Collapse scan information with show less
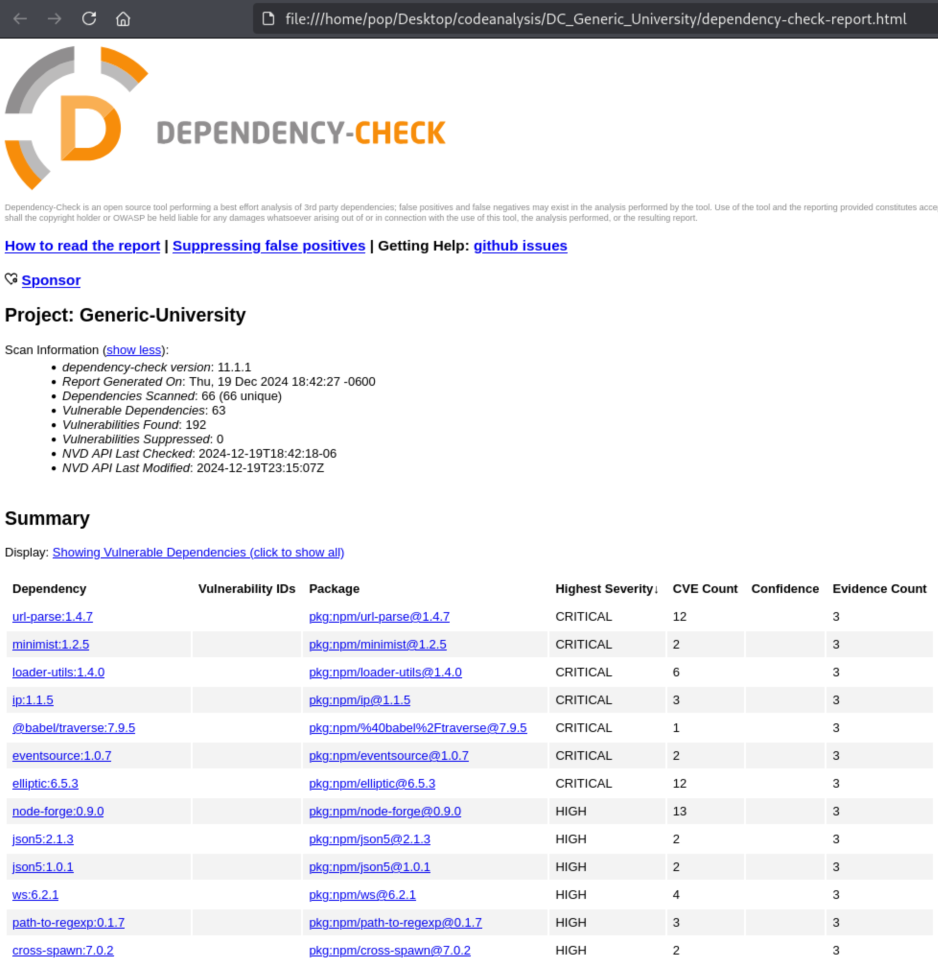The height and width of the screenshot is (963, 938). coord(133,350)
